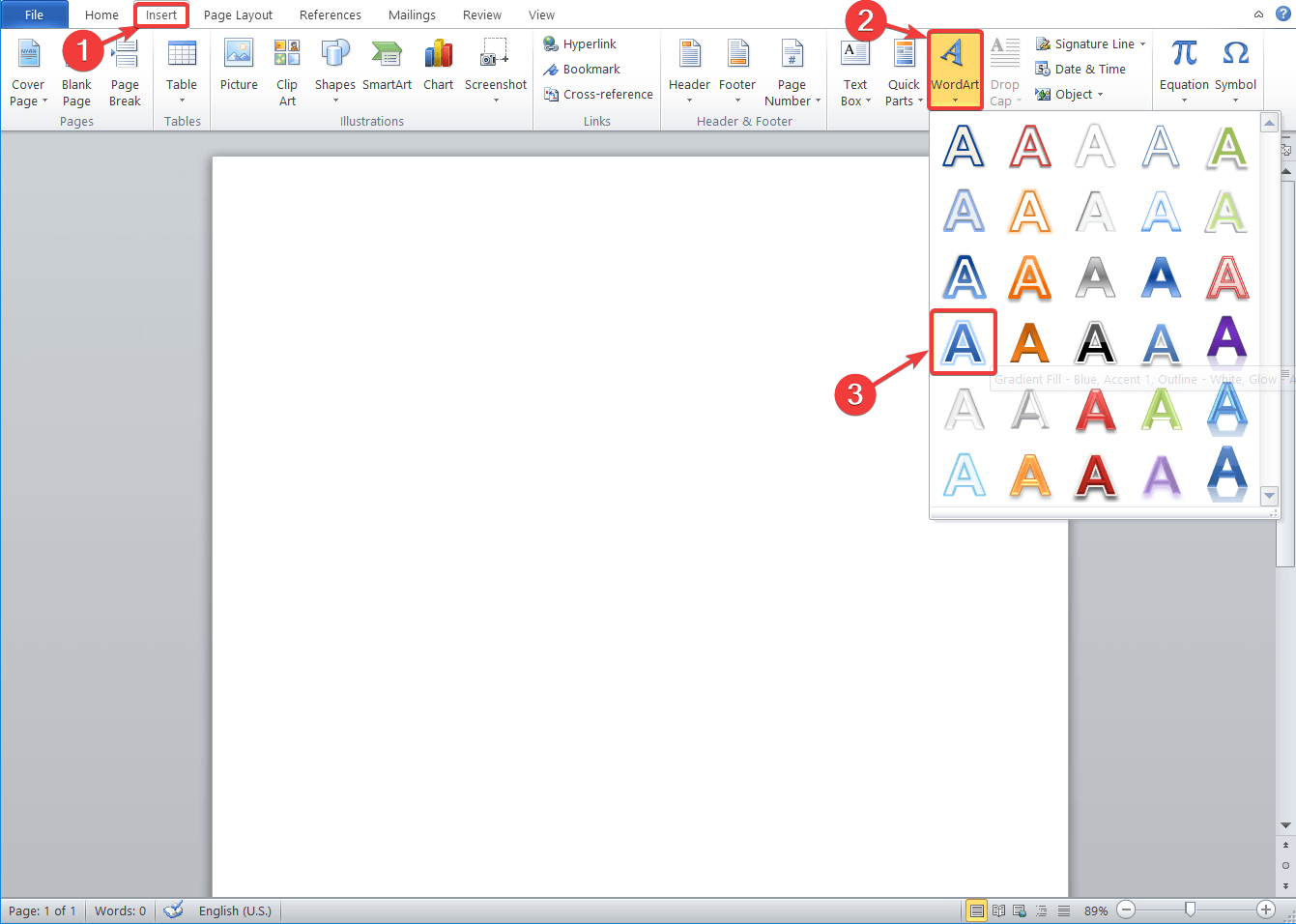Select the Gradient Fill Blue WordArt style
The height and width of the screenshot is (924, 1296).
(963, 342)
